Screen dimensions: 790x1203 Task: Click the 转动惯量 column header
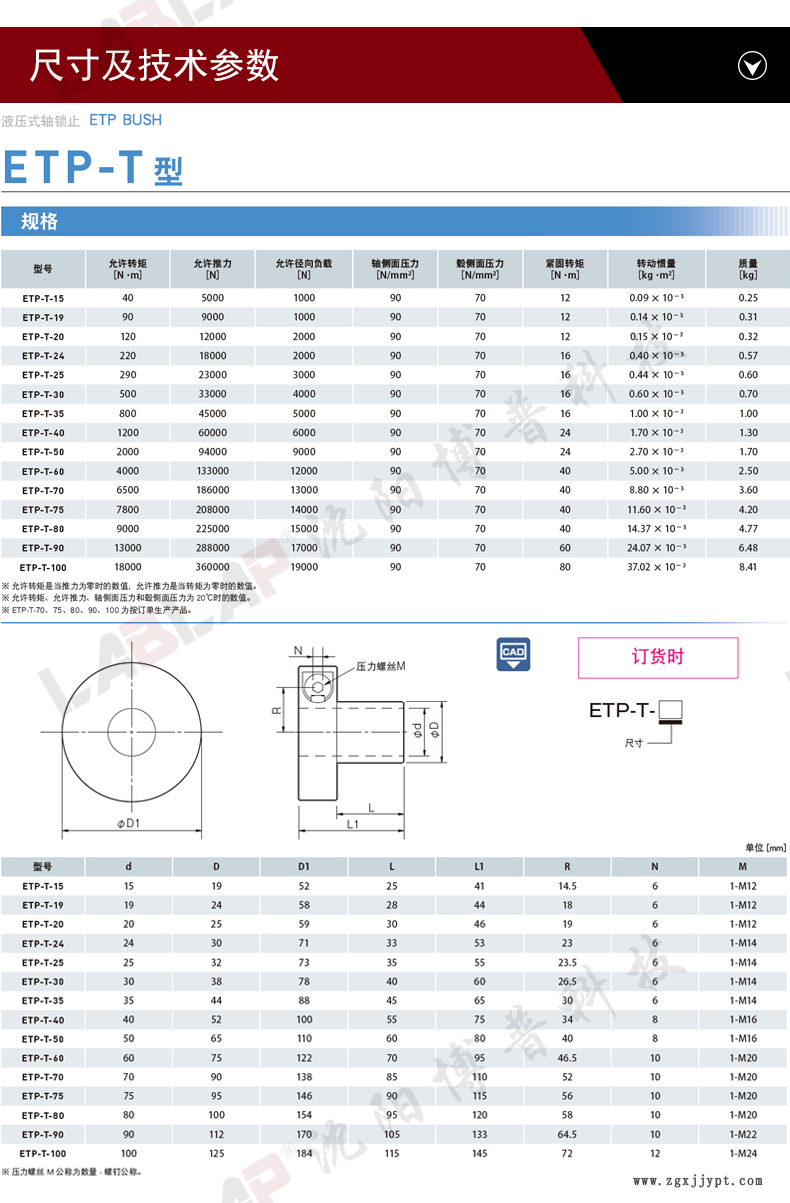pyautogui.click(x=656, y=269)
